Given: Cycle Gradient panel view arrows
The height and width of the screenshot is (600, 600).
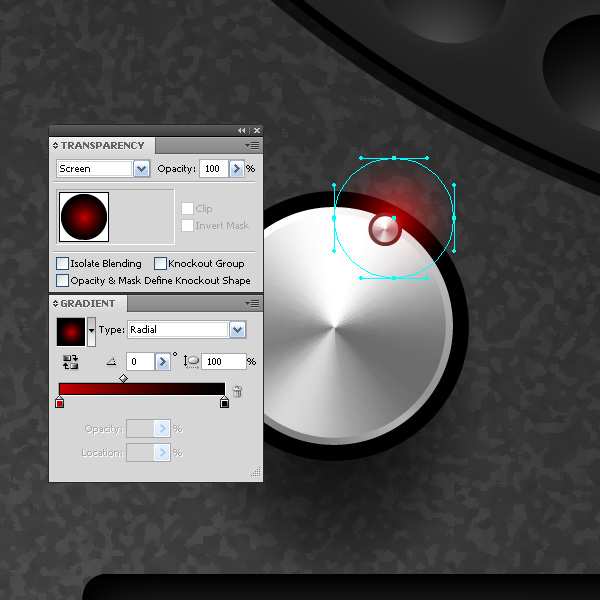Looking at the screenshot, I should pyautogui.click(x=55, y=303).
